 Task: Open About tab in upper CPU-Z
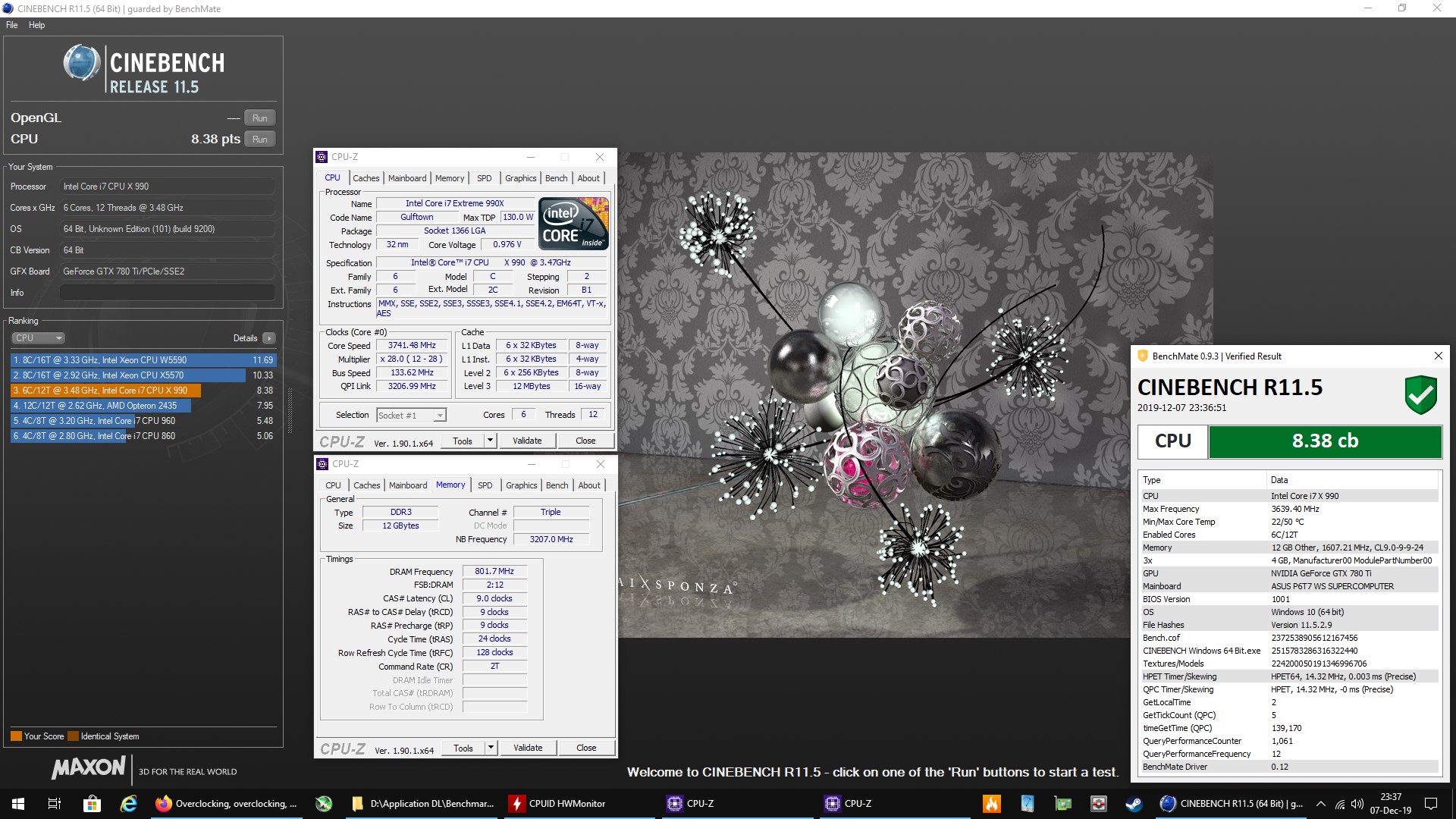tap(589, 178)
